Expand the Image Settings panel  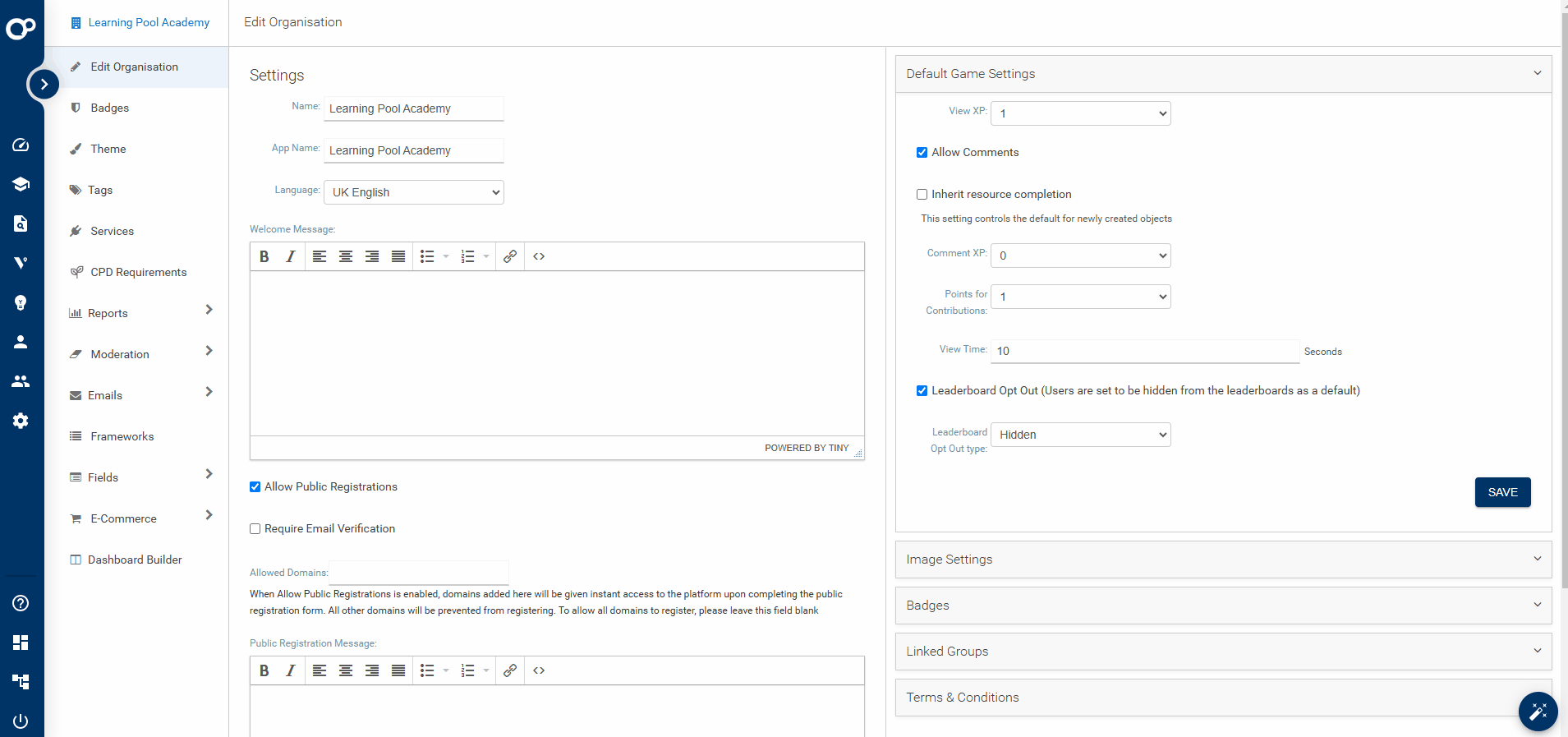(x=1222, y=560)
